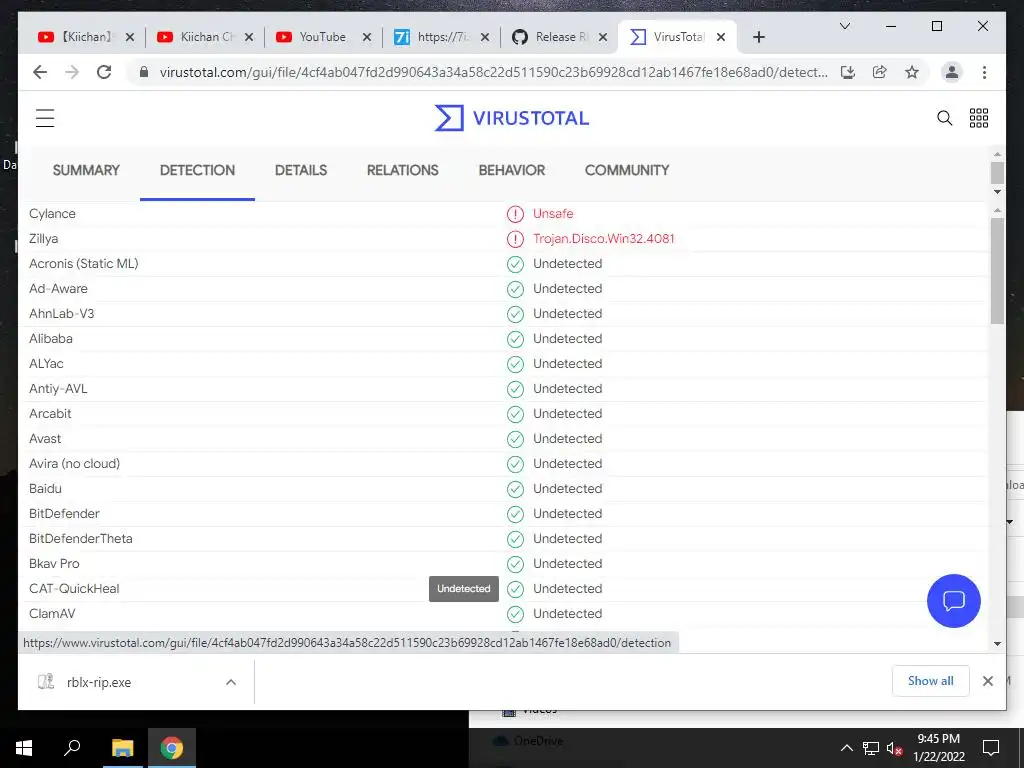This screenshot has height=768, width=1024.
Task: Open the COMMUNITY tab
Action: click(x=627, y=170)
